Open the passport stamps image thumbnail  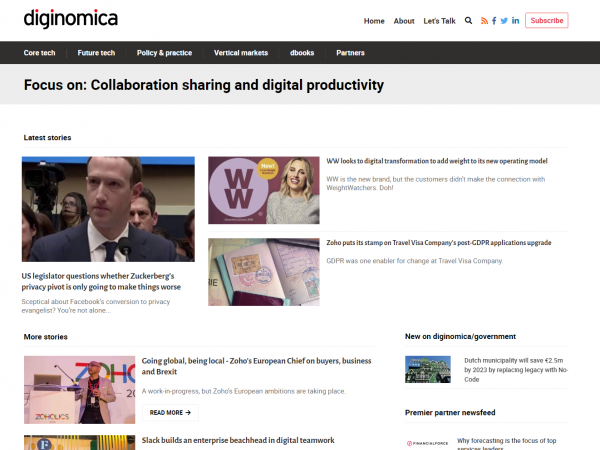(x=264, y=272)
